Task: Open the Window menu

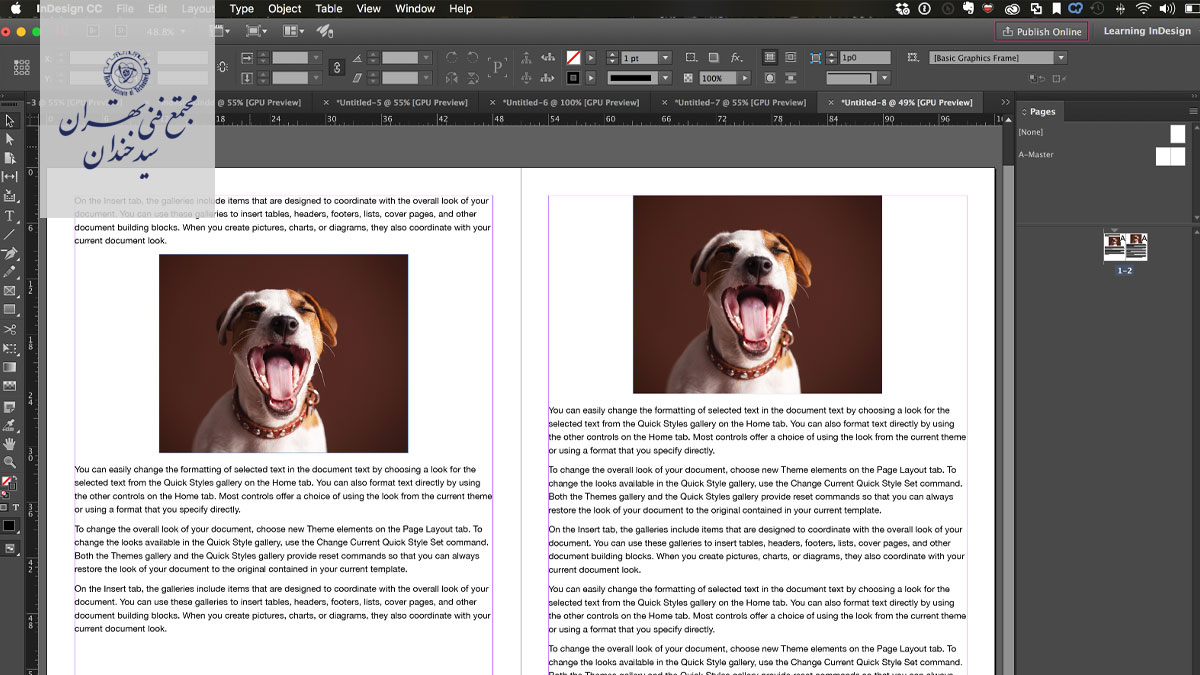Action: [415, 8]
